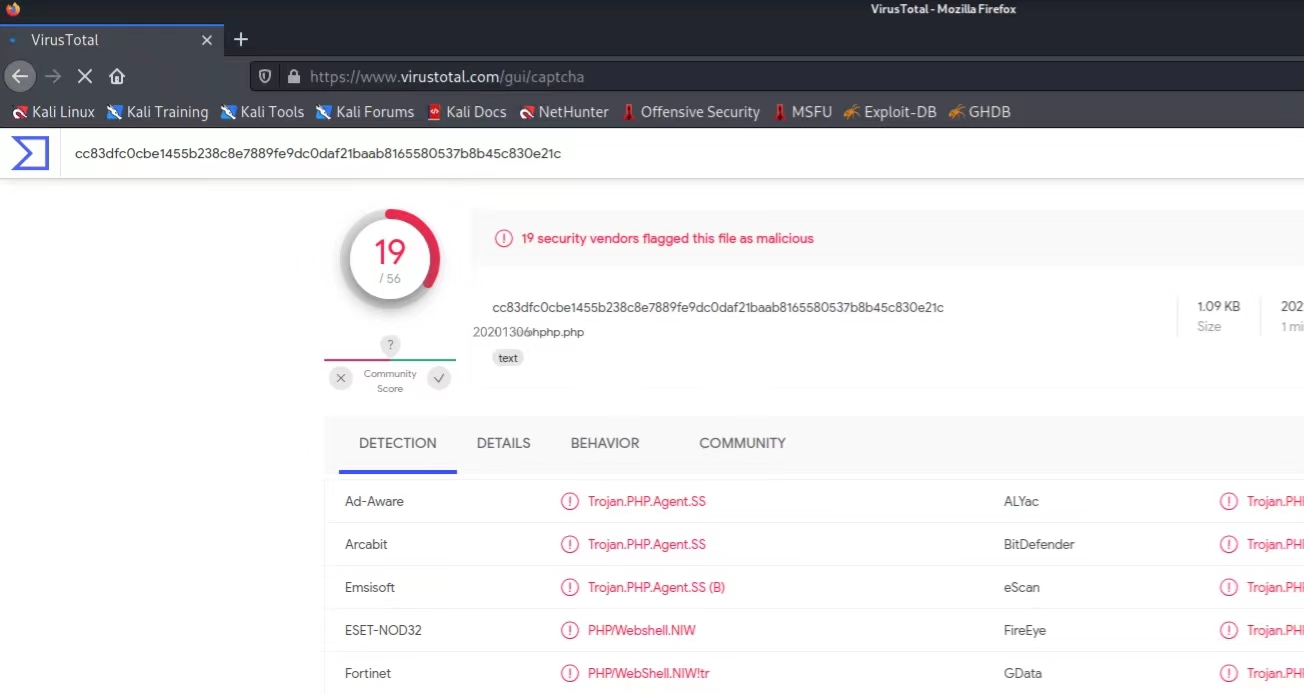The image size is (1304, 694).
Task: Click warning icon in BitDefender row
Action: click(x=1229, y=544)
